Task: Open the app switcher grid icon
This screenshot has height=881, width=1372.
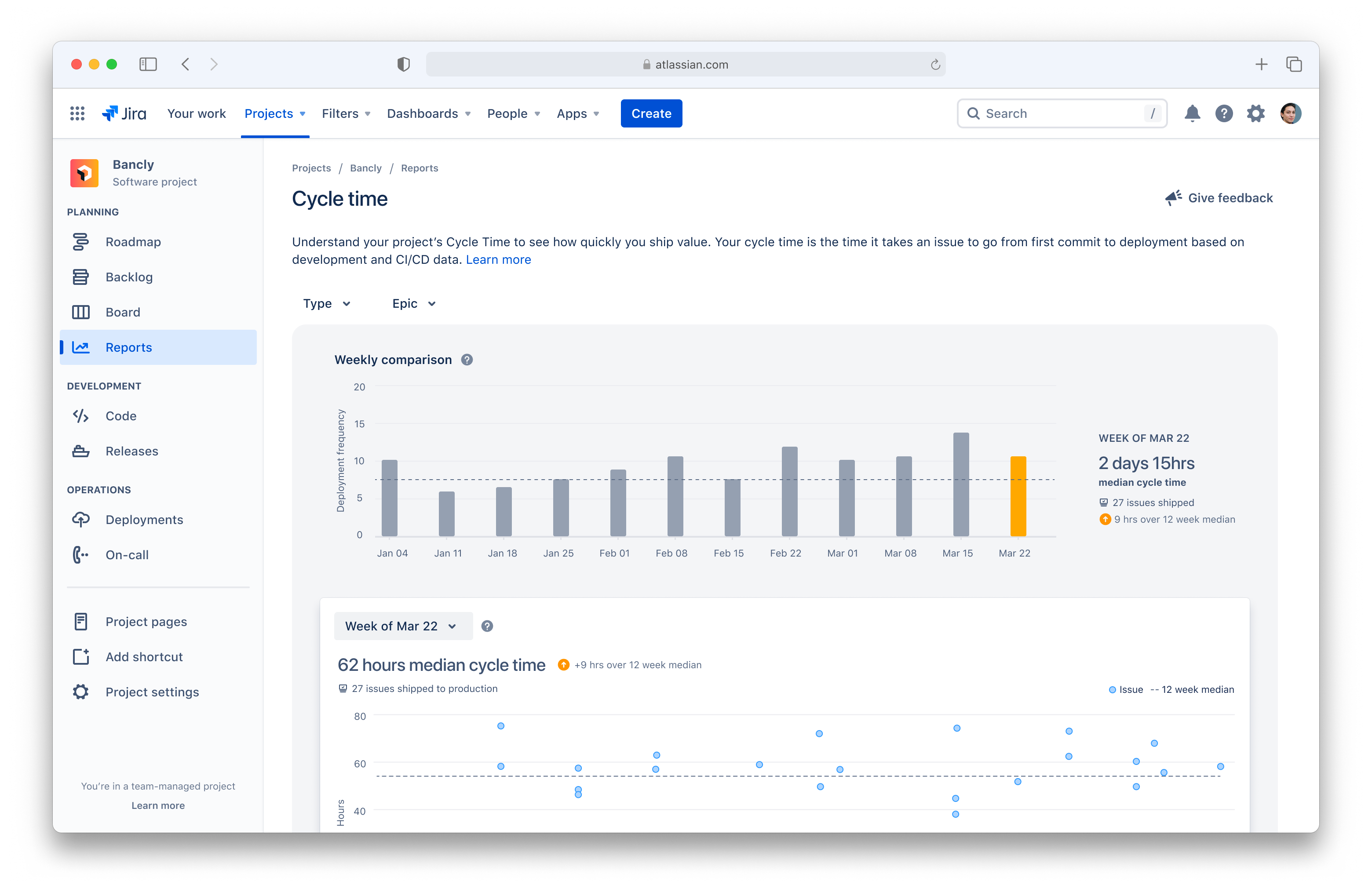Action: [77, 113]
